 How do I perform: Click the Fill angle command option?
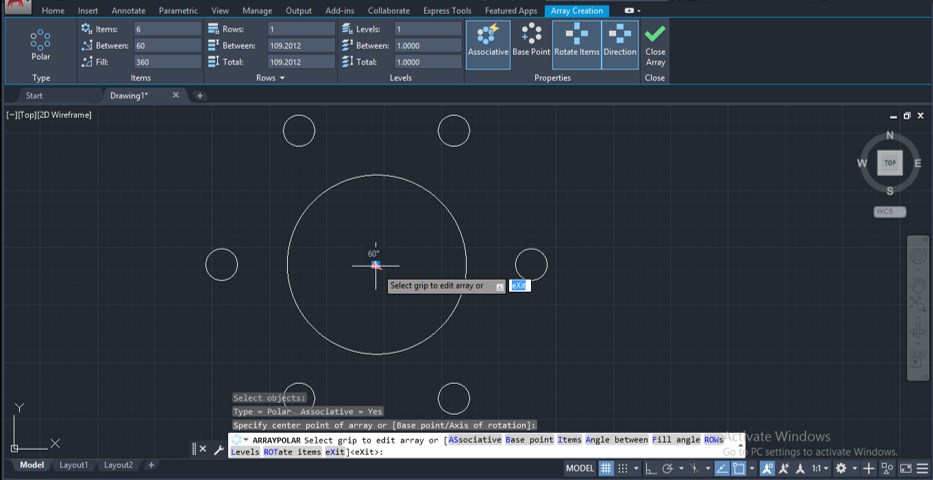point(676,440)
